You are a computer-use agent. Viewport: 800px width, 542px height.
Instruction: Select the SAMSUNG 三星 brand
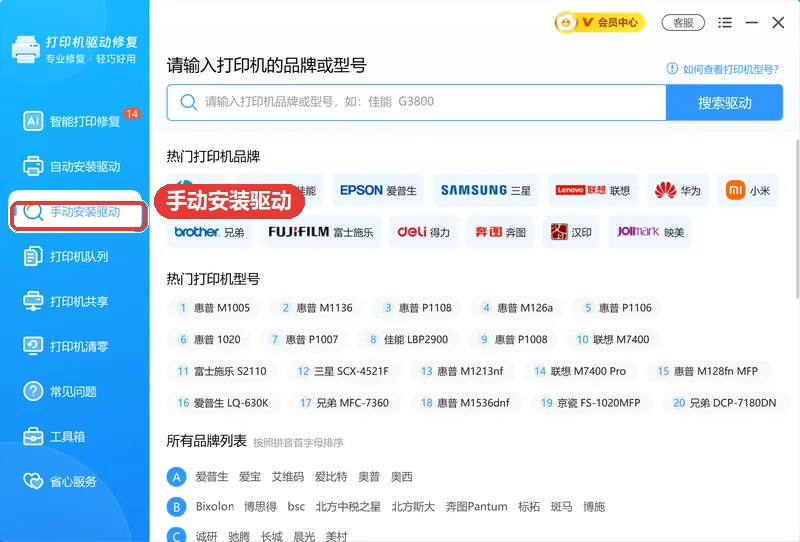pos(486,190)
